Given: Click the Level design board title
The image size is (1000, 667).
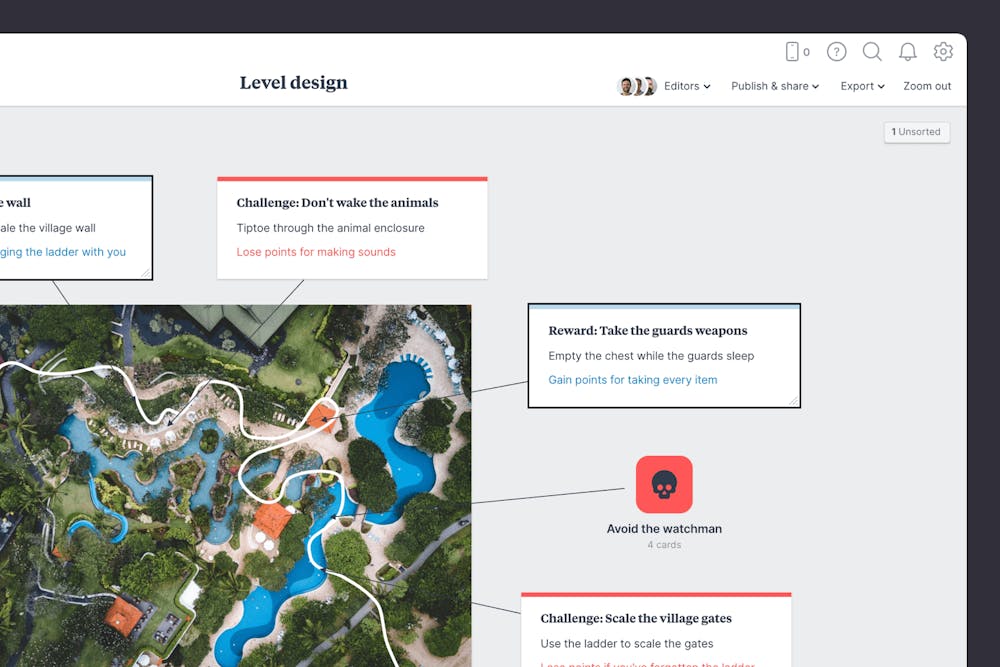Looking at the screenshot, I should 293,82.
